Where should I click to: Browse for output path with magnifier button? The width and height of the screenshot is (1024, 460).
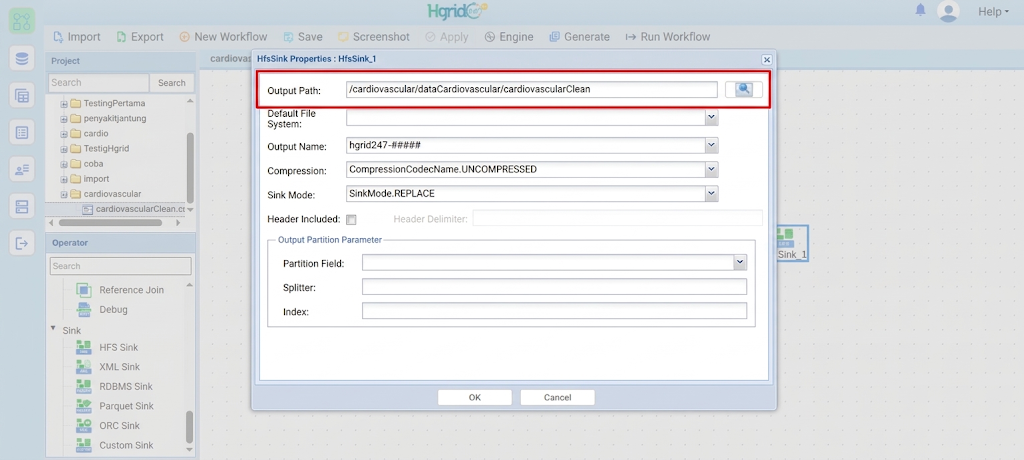click(x=743, y=90)
